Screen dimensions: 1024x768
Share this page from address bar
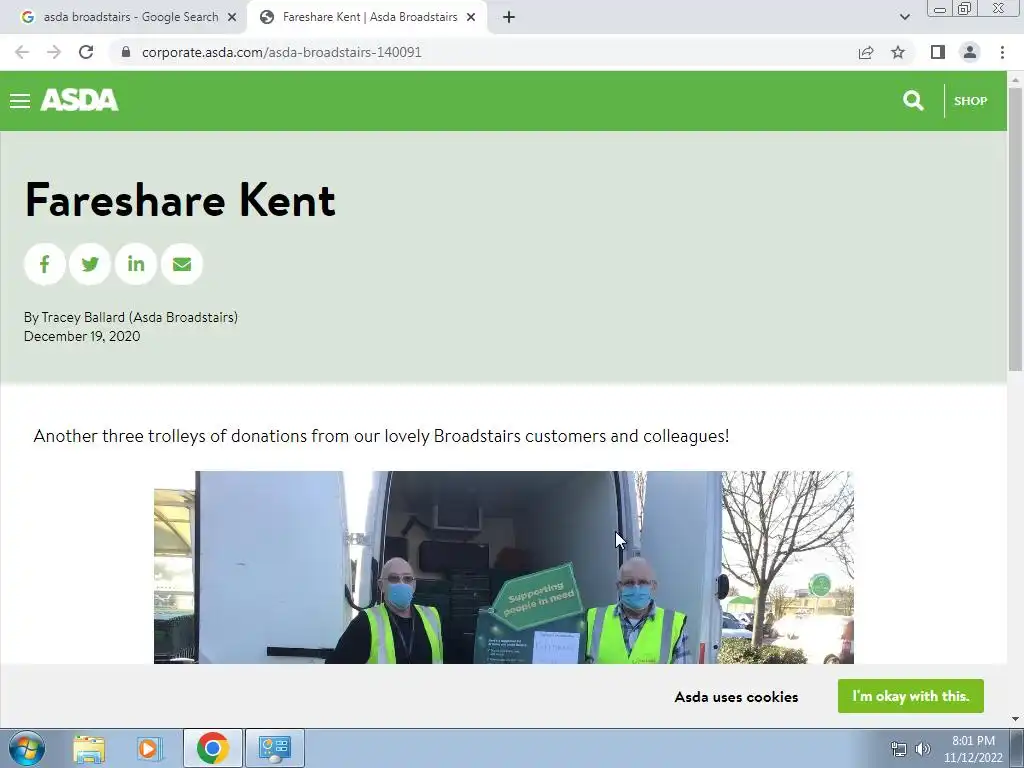pyautogui.click(x=866, y=52)
